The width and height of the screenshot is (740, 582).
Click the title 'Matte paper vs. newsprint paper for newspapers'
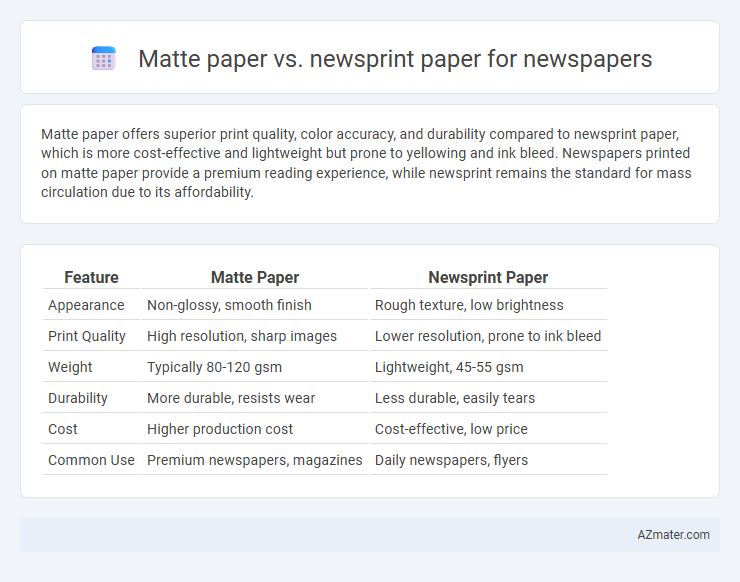pyautogui.click(x=395, y=59)
